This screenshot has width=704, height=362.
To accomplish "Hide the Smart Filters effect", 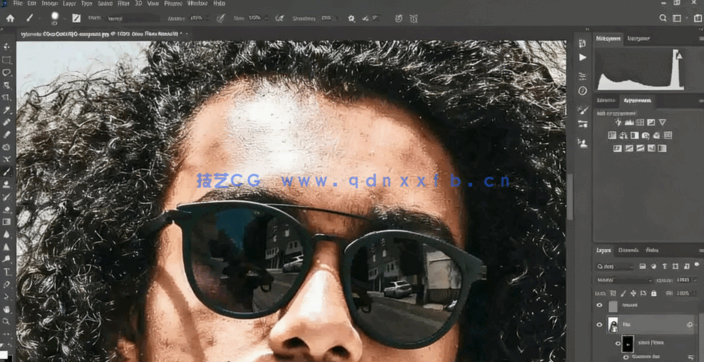I will coord(617,343).
